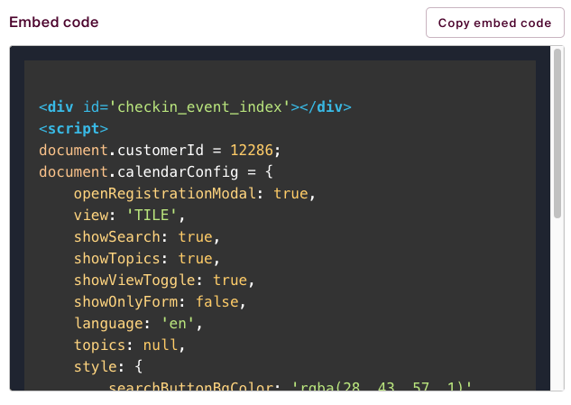Click the style: { line
The height and width of the screenshot is (405, 571).
click(108, 367)
